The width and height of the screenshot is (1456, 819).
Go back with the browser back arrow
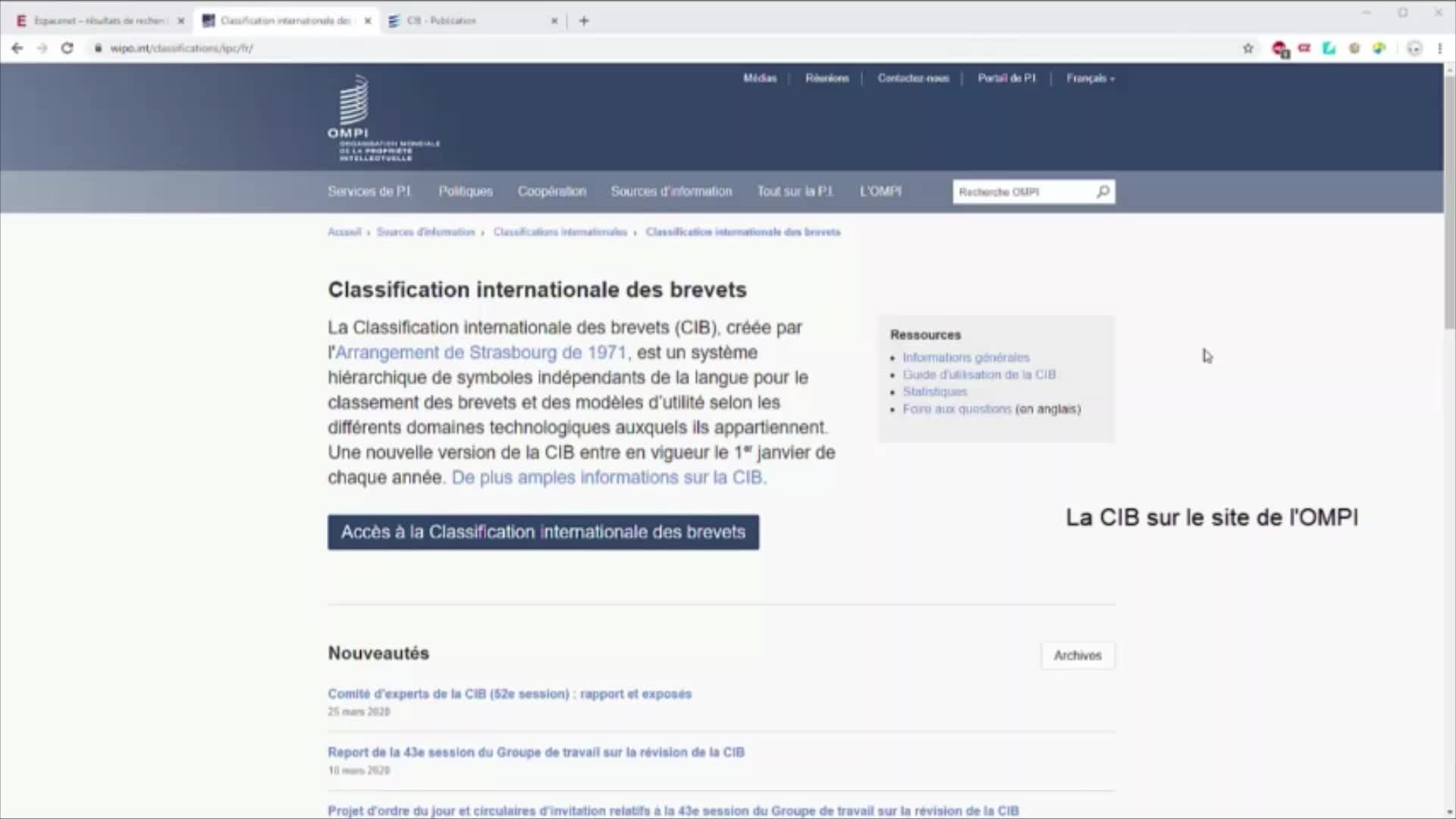[x=17, y=48]
